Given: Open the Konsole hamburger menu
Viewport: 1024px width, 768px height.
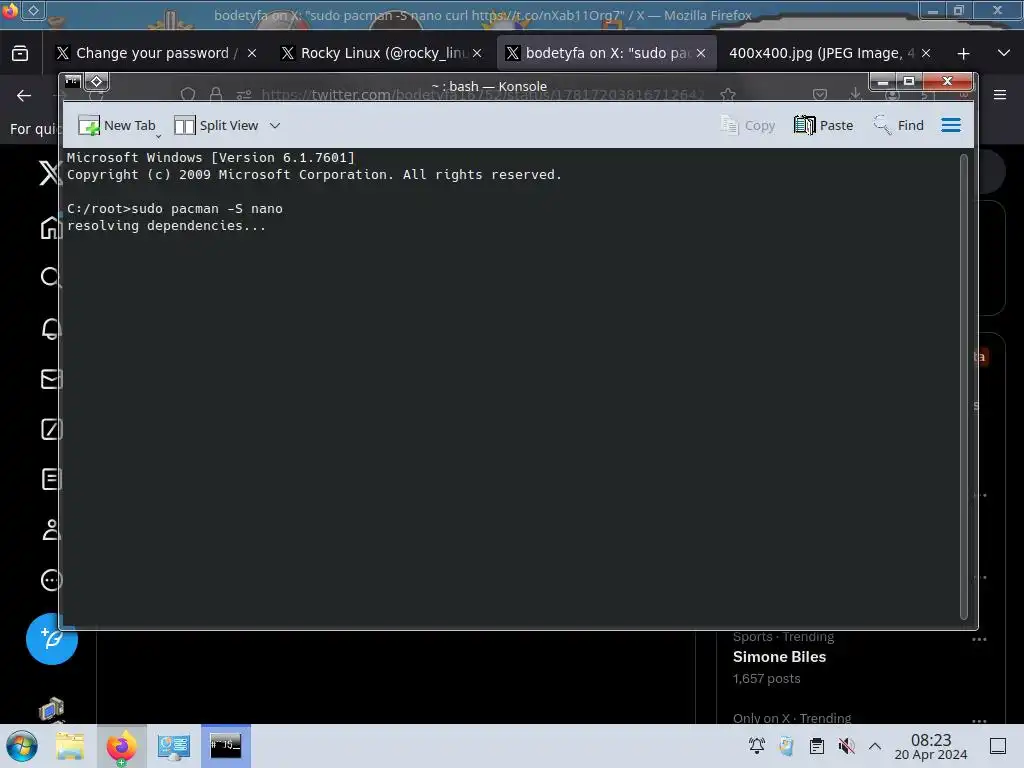Looking at the screenshot, I should (x=951, y=125).
